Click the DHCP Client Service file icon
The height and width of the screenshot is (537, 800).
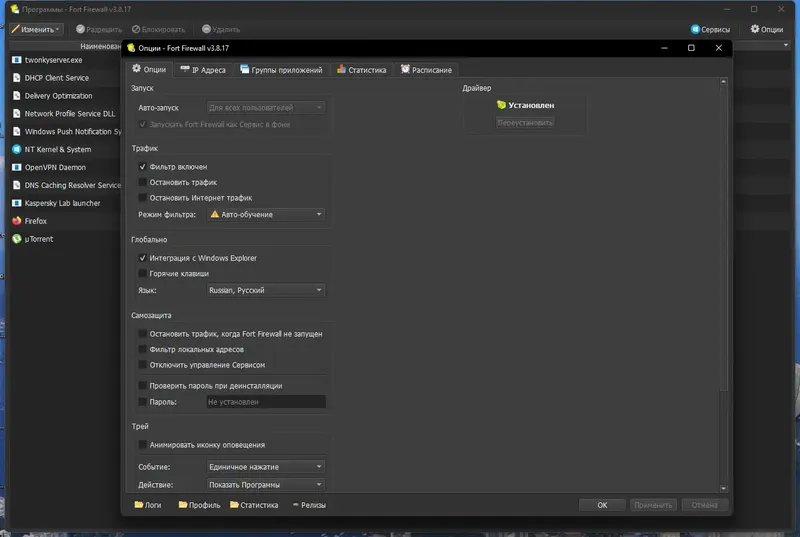click(16, 78)
